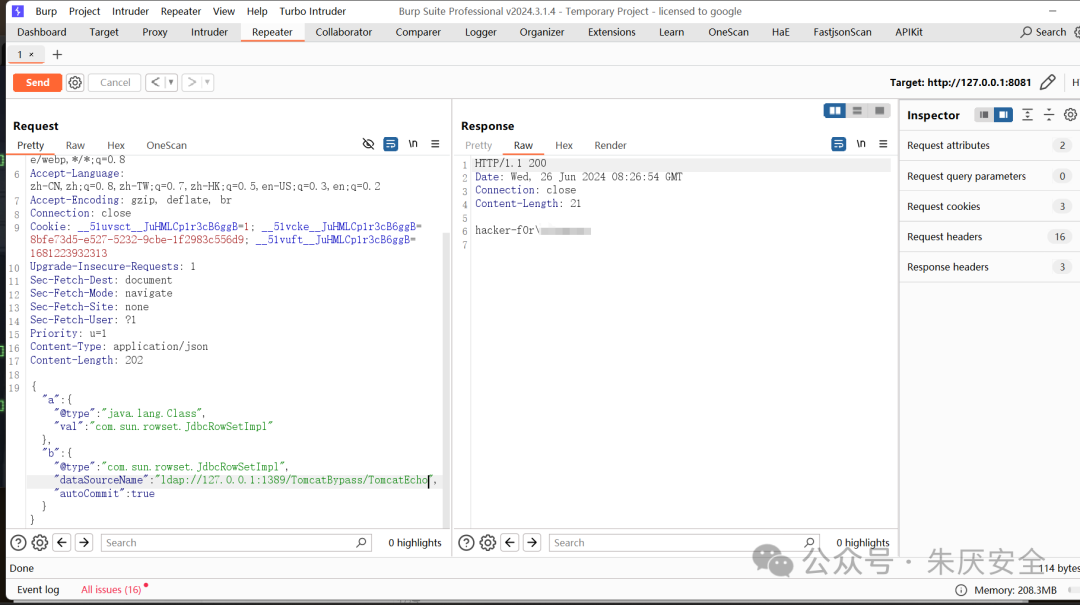Select request Hex view tab
The width and height of the screenshot is (1080, 605).
coord(116,145)
